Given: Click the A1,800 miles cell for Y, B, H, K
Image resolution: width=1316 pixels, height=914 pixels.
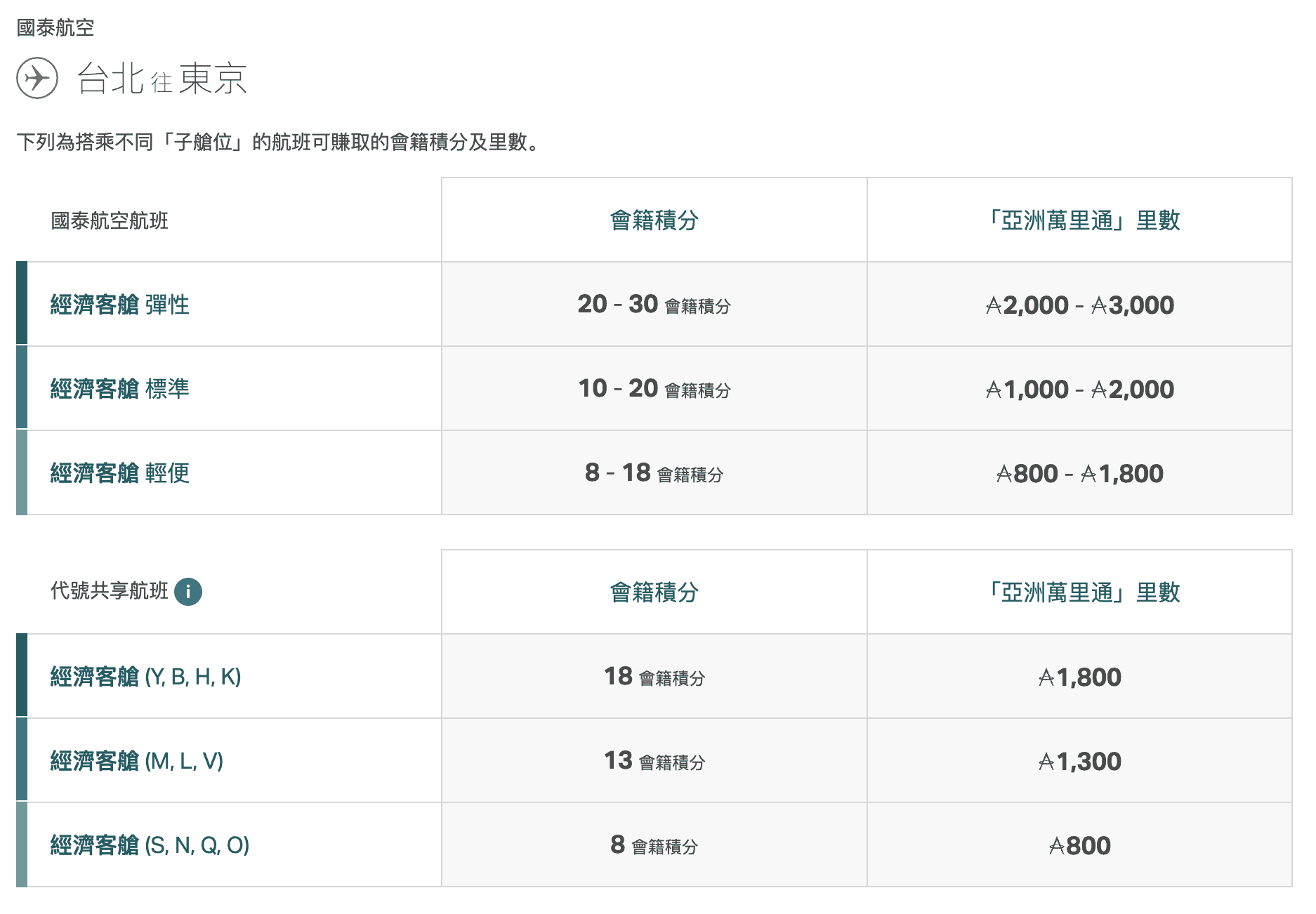Looking at the screenshot, I should (1080, 677).
